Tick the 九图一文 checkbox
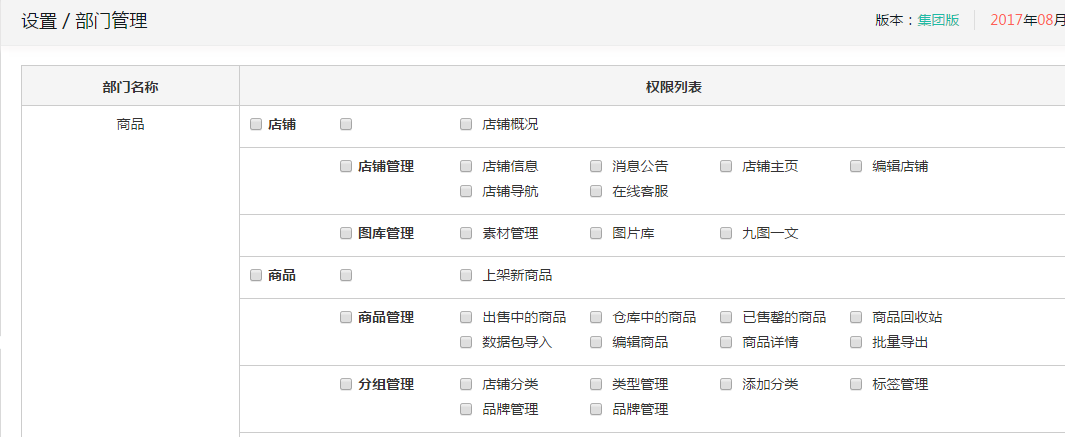 726,234
